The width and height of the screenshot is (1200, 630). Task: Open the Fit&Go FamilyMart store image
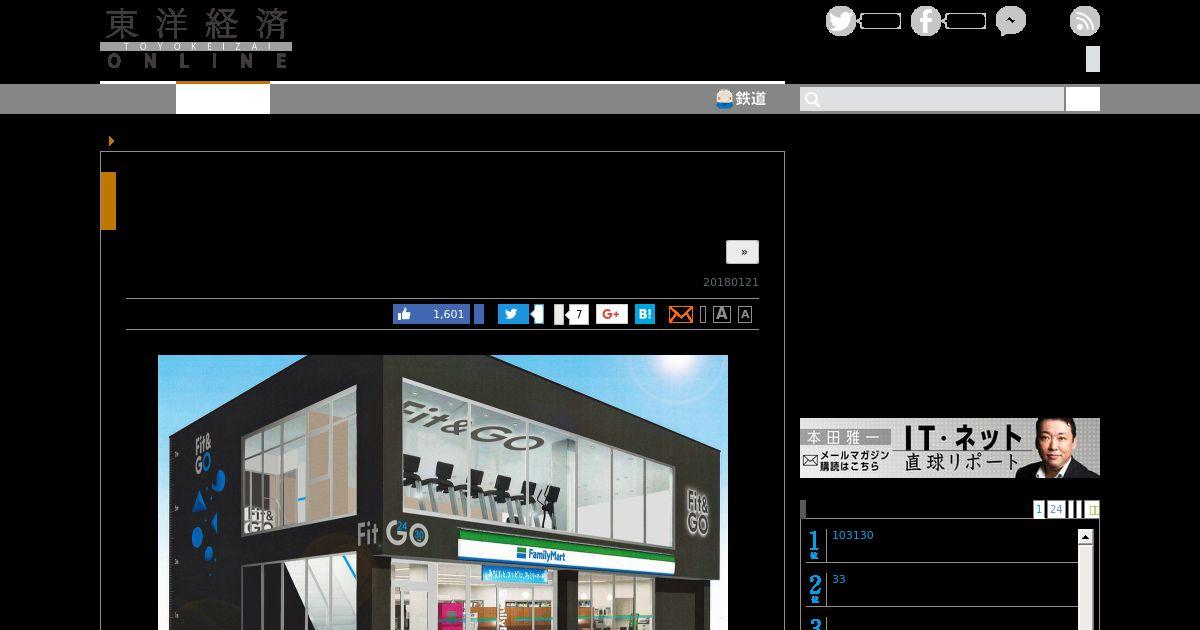coord(443,492)
